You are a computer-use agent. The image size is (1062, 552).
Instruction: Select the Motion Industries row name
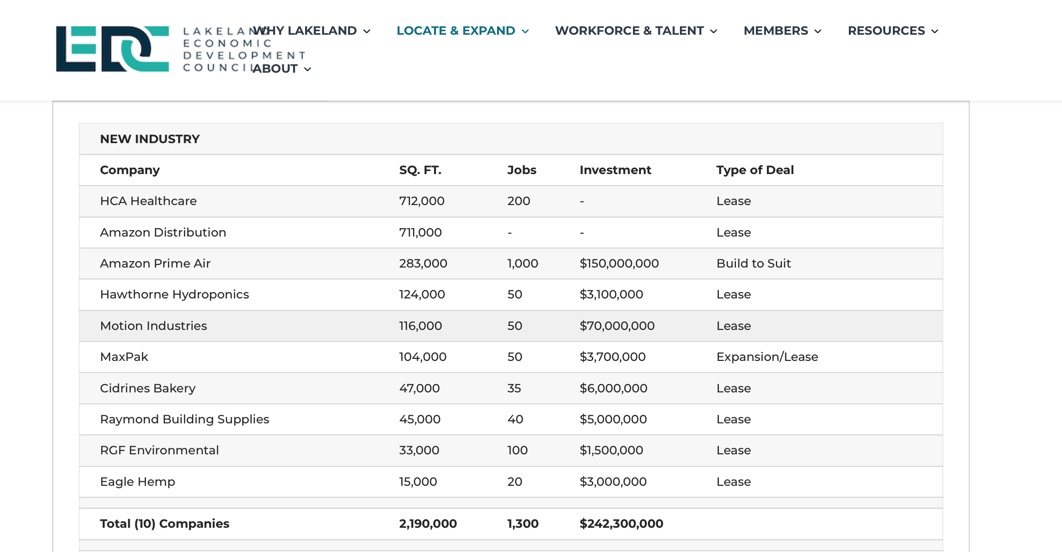[153, 326]
